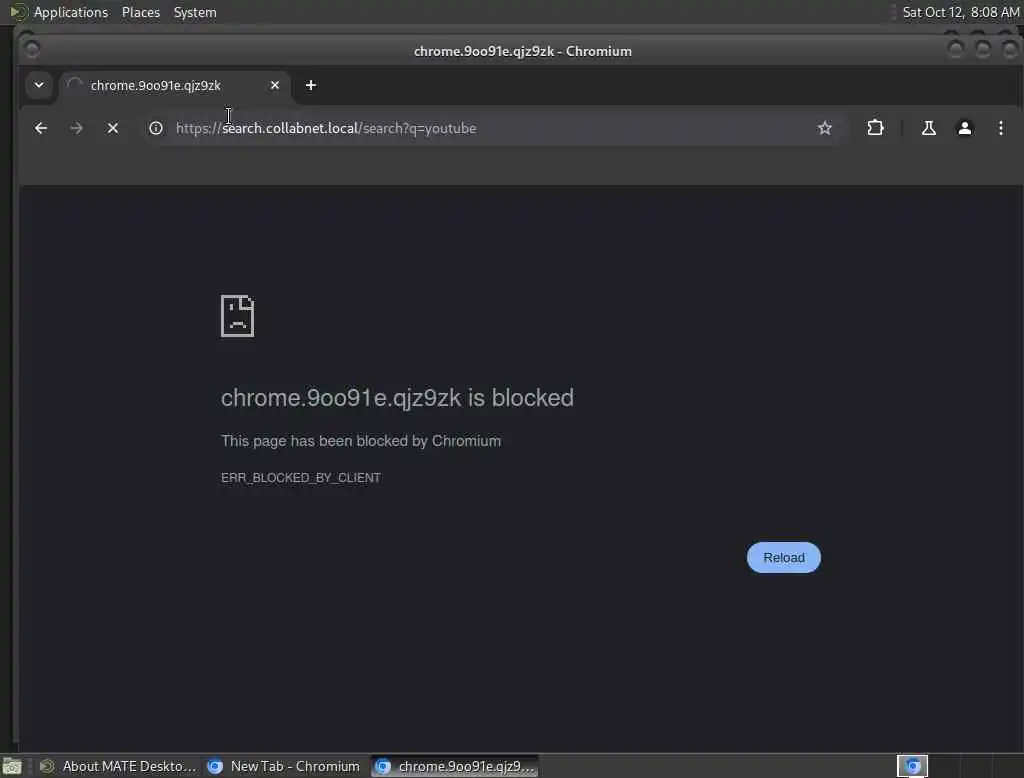Click the Reload button
The height and width of the screenshot is (778, 1024).
point(784,557)
